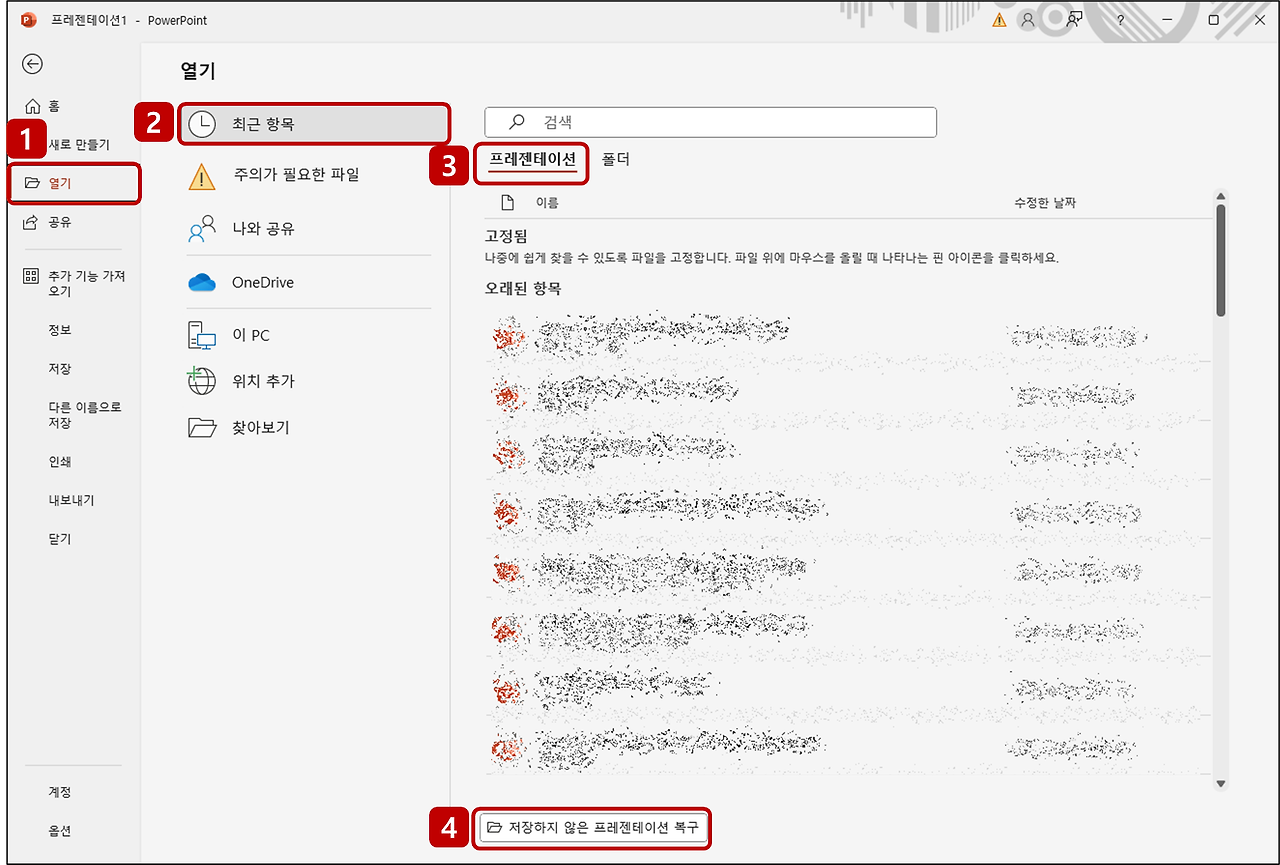This screenshot has width=1280, height=865.
Task: Open the 홈 page in sidebar
Action: pos(43,106)
